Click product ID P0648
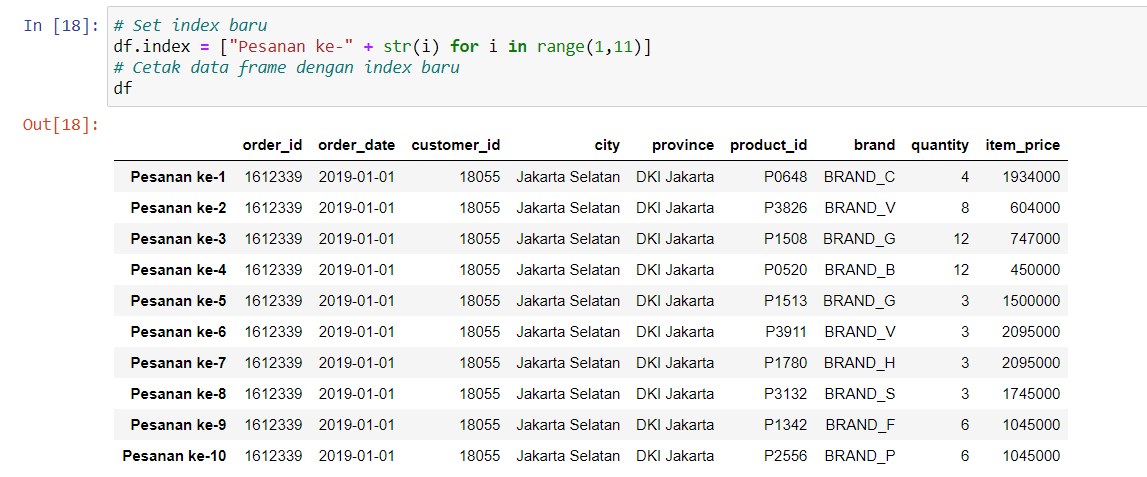The width and height of the screenshot is (1147, 477). (x=786, y=176)
